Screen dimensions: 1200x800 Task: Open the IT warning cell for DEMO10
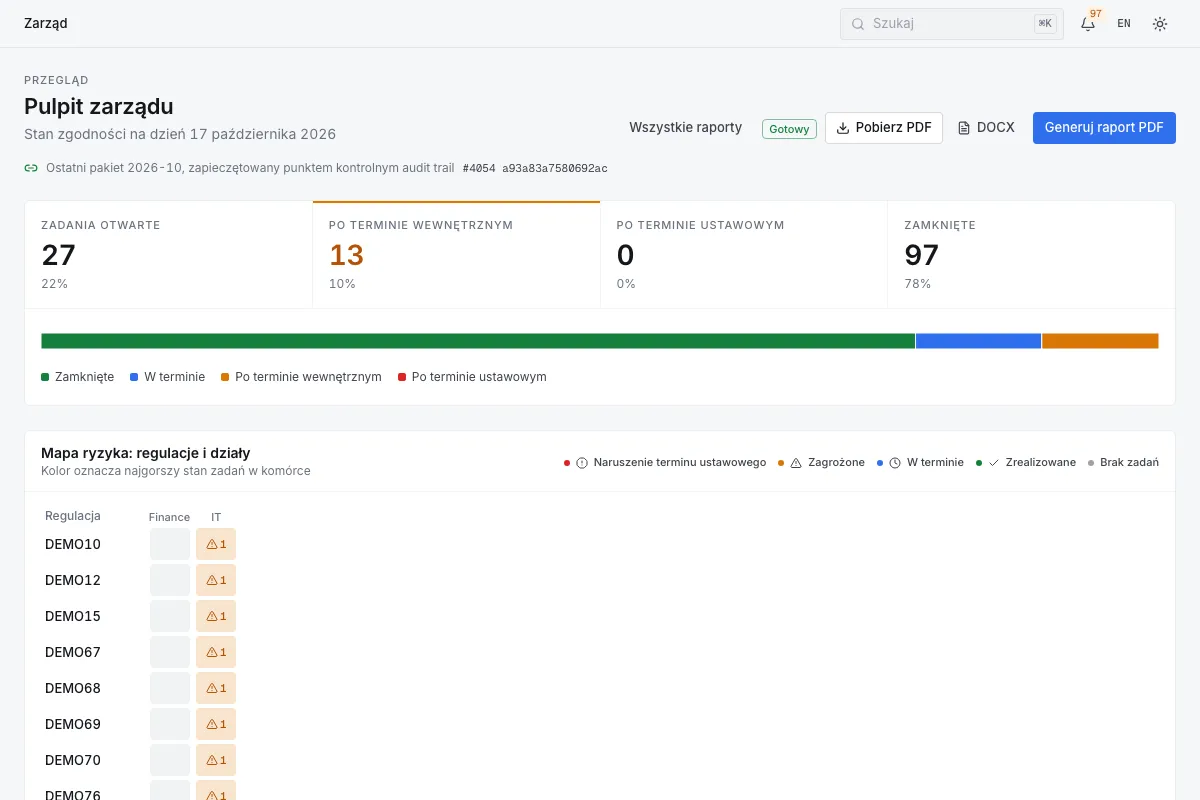pyautogui.click(x=216, y=544)
